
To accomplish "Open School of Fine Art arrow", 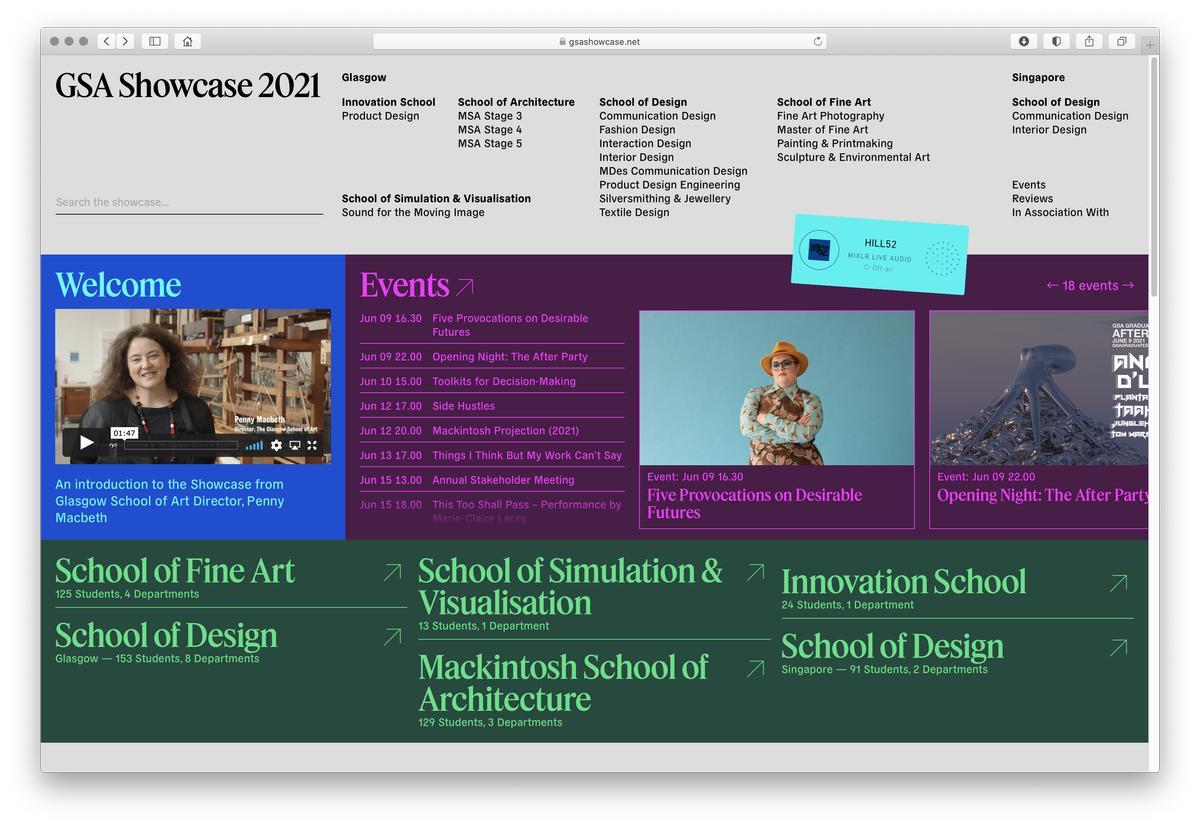I will point(392,572).
